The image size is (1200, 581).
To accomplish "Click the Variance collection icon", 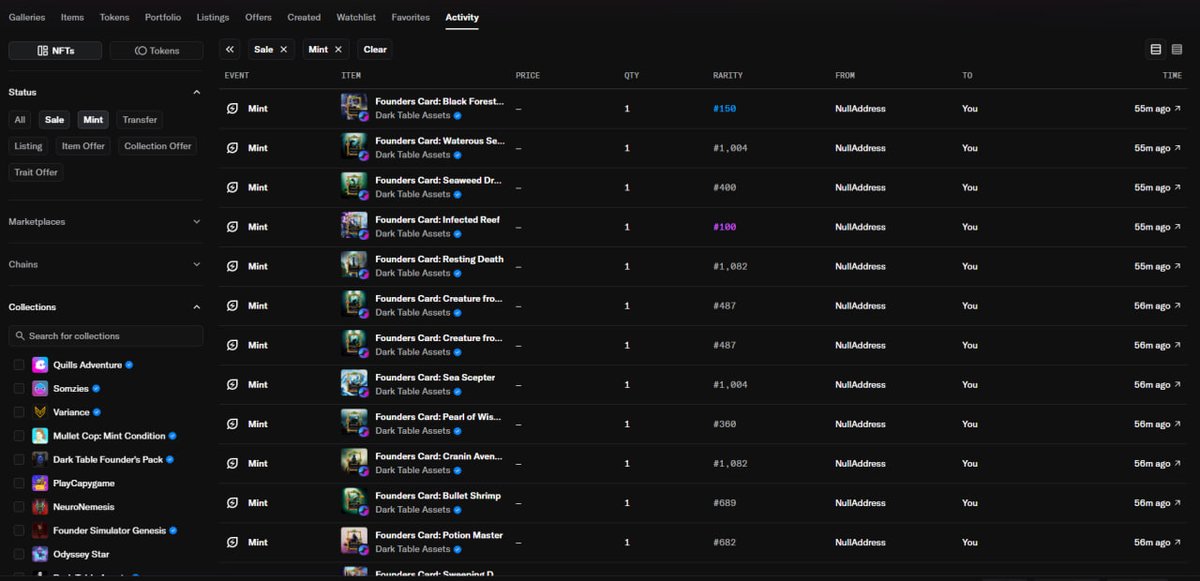I will click(40, 412).
